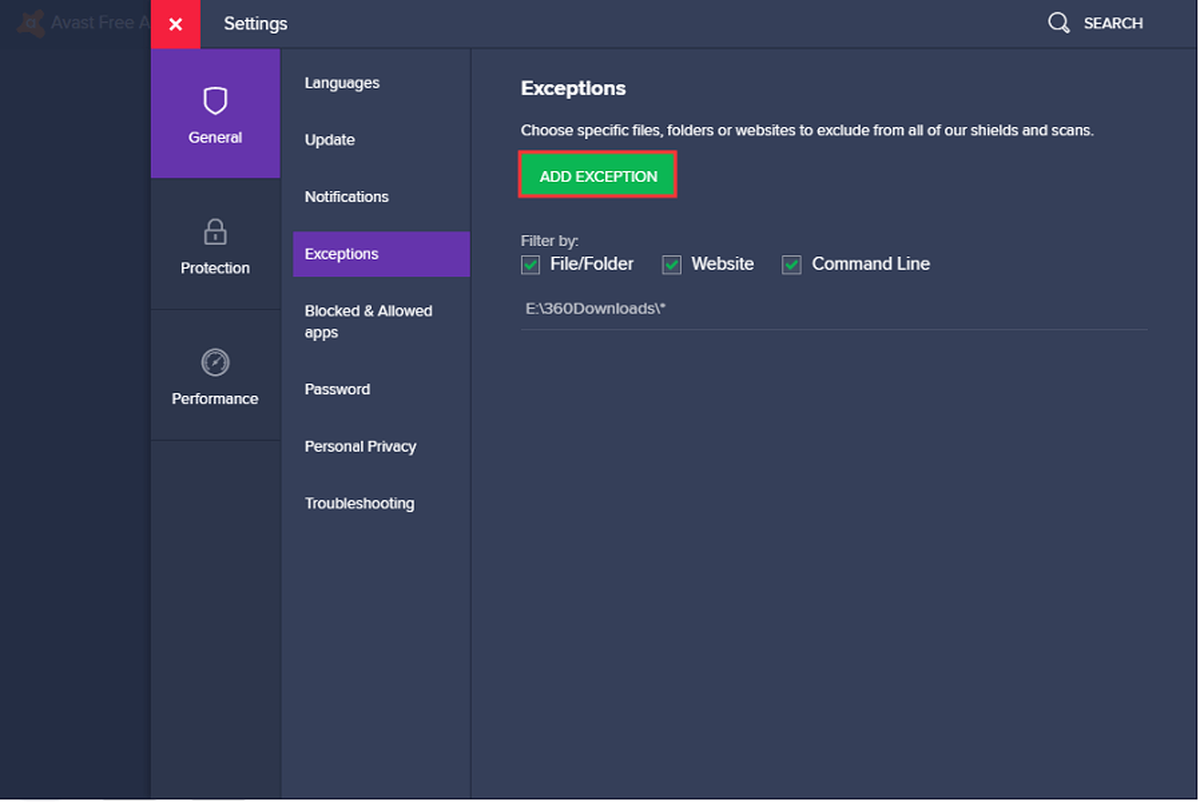Click the General shield icon

point(215,100)
